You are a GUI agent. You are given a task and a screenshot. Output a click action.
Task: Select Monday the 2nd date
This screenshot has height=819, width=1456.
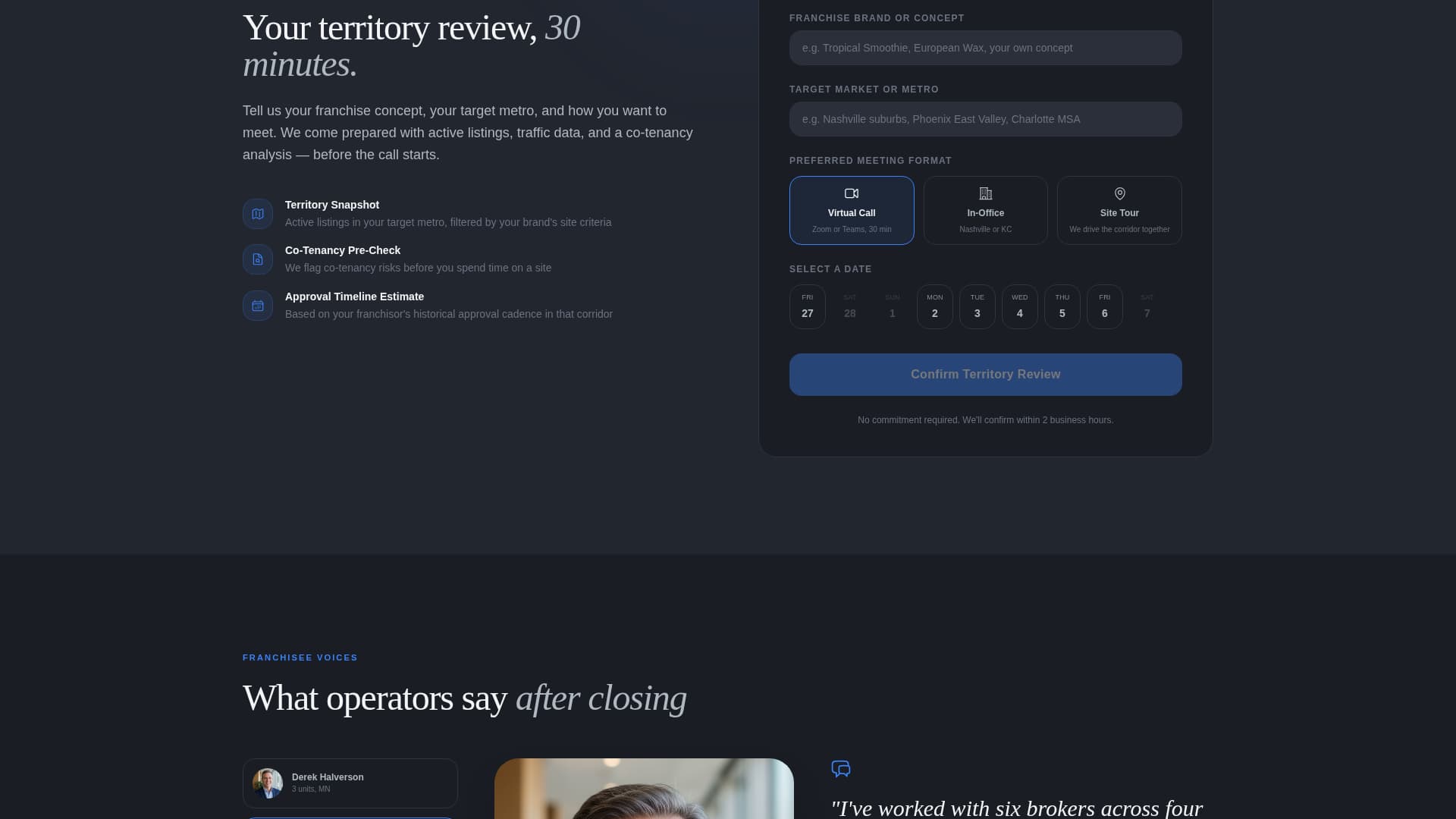click(934, 306)
